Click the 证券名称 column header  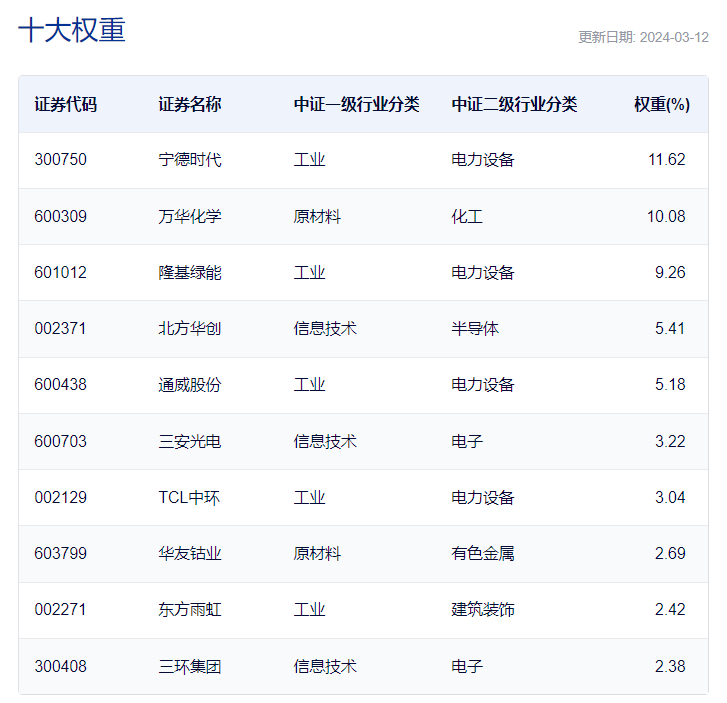190,104
